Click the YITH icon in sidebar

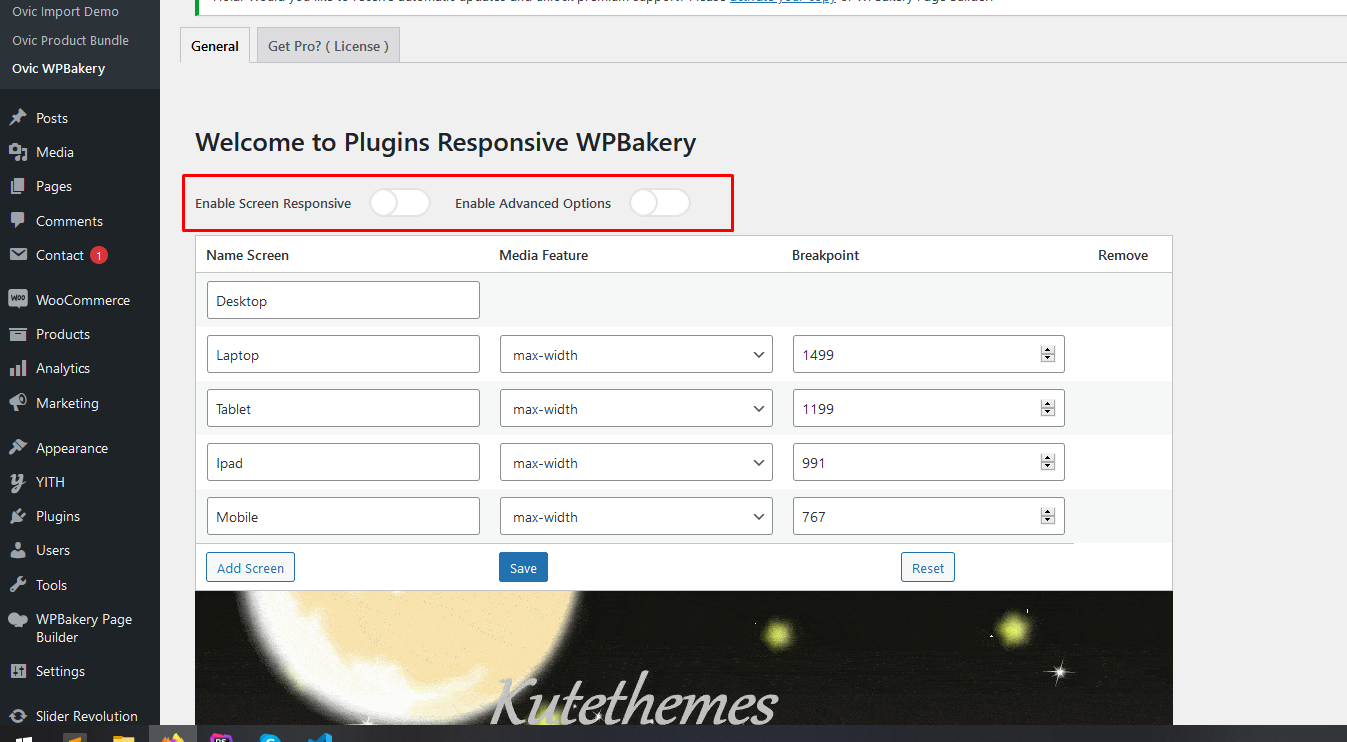[x=18, y=482]
